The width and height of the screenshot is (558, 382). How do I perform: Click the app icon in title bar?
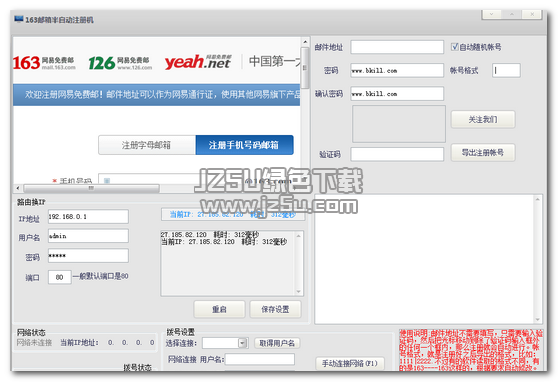tap(19, 19)
